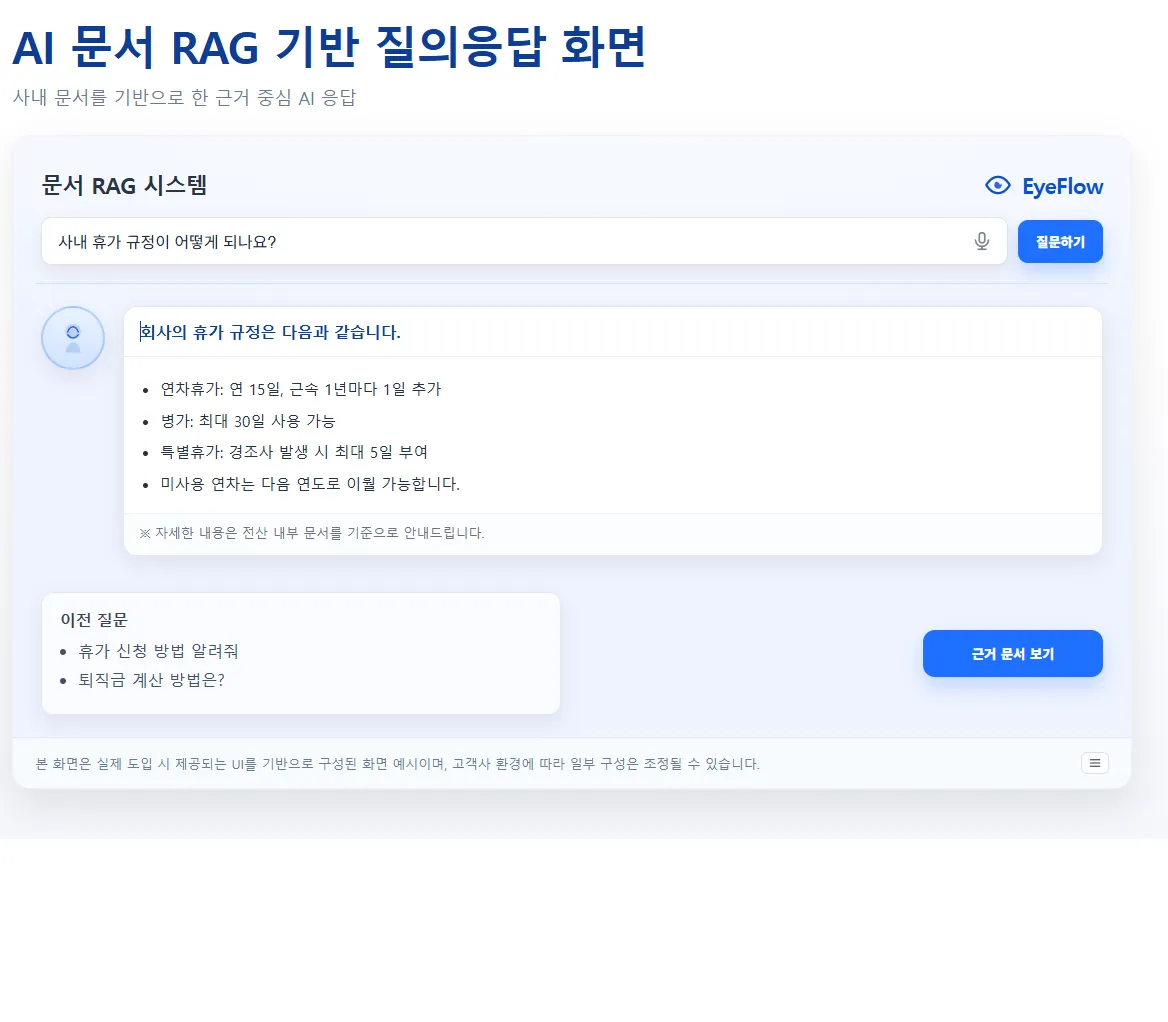
Task: Click the 특별휴가 bullet line
Action: 294,452
